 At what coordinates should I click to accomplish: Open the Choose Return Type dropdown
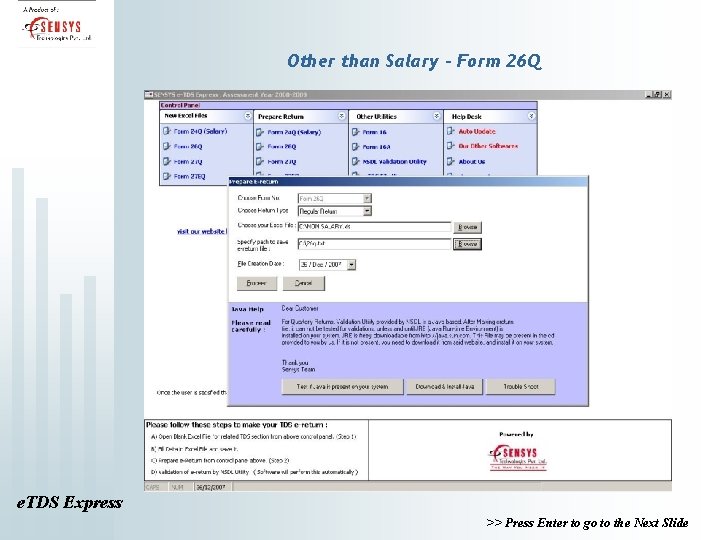coord(367,211)
